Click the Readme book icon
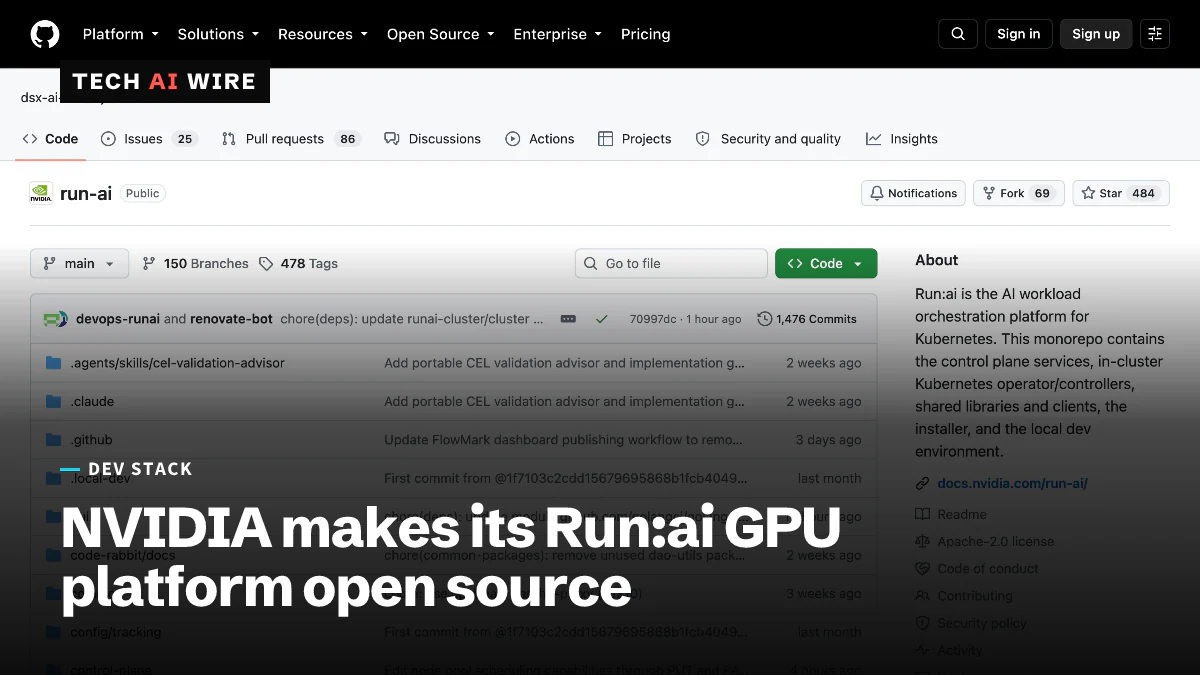 point(922,514)
